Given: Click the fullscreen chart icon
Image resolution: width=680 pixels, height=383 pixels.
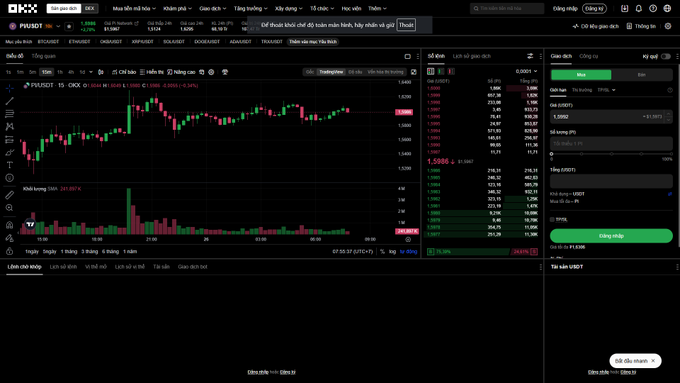Looking at the screenshot, I should point(414,72).
